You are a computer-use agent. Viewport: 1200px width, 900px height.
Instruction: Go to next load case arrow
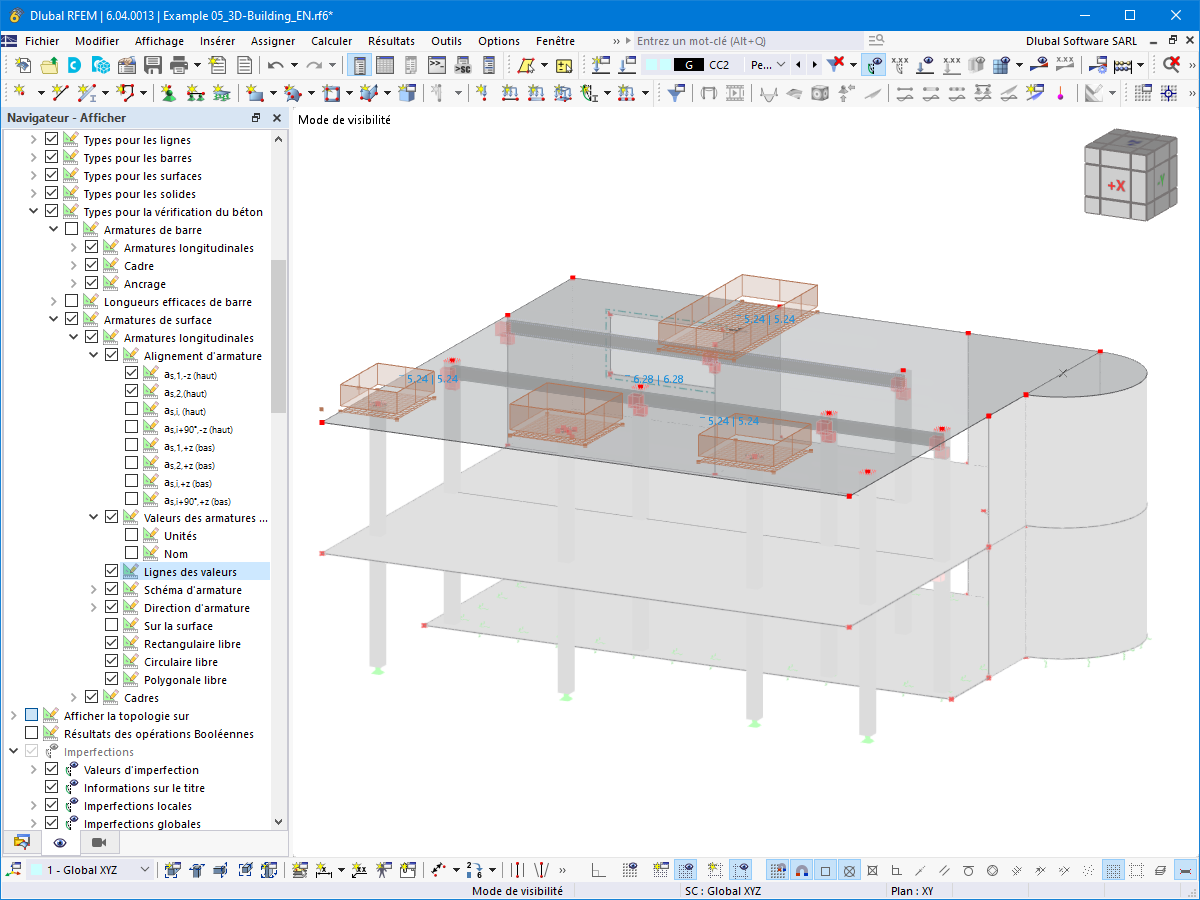(815, 65)
